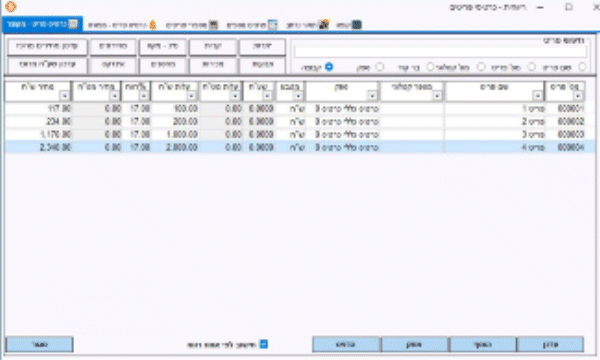Open the currency column filter dropdown

[298, 96]
